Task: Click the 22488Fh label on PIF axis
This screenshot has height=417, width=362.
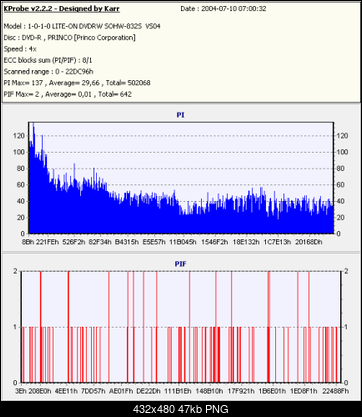Action: click(x=335, y=391)
